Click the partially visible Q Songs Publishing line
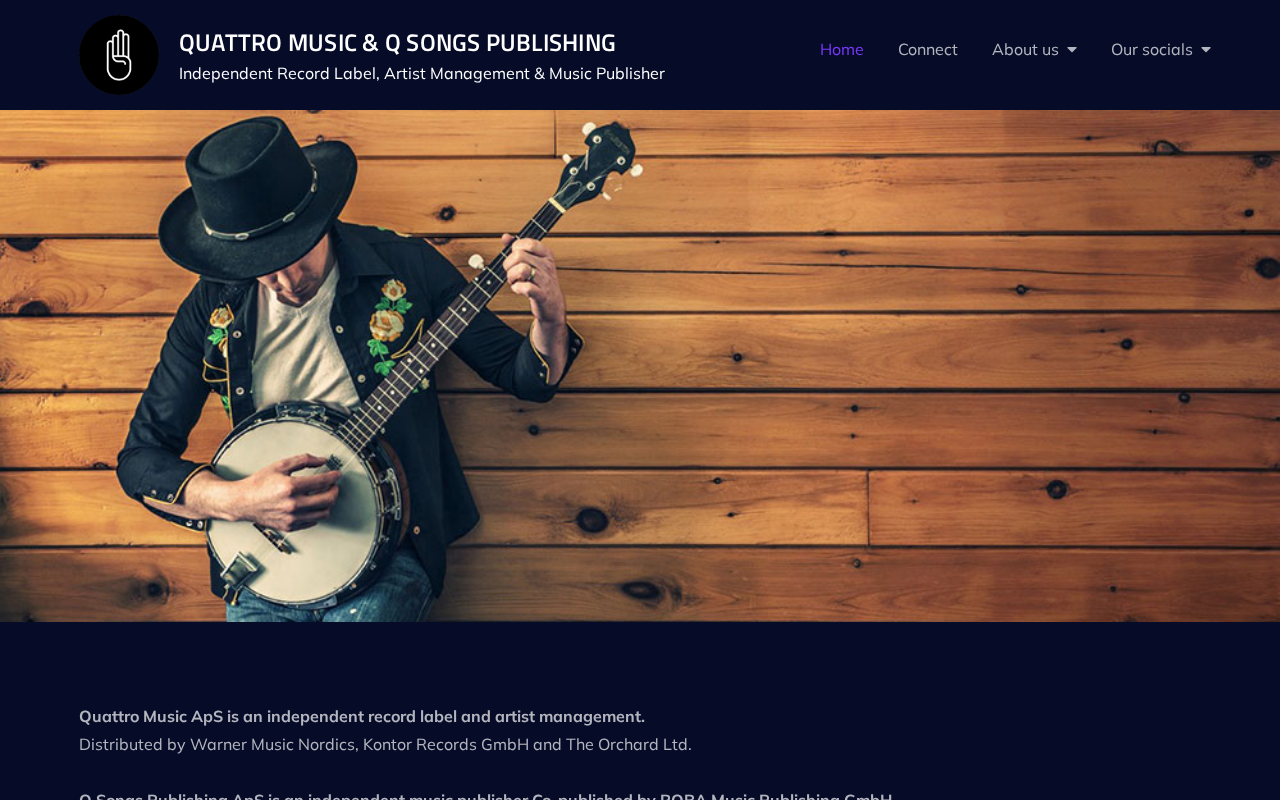Viewport: 1280px width, 800px height. click(486, 795)
